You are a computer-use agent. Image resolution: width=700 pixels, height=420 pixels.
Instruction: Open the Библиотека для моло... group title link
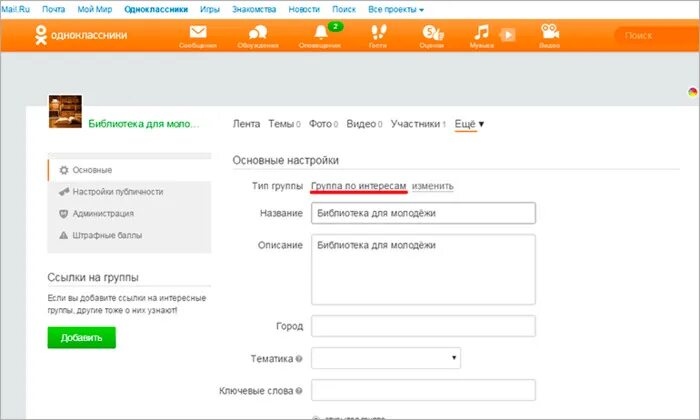(144, 124)
